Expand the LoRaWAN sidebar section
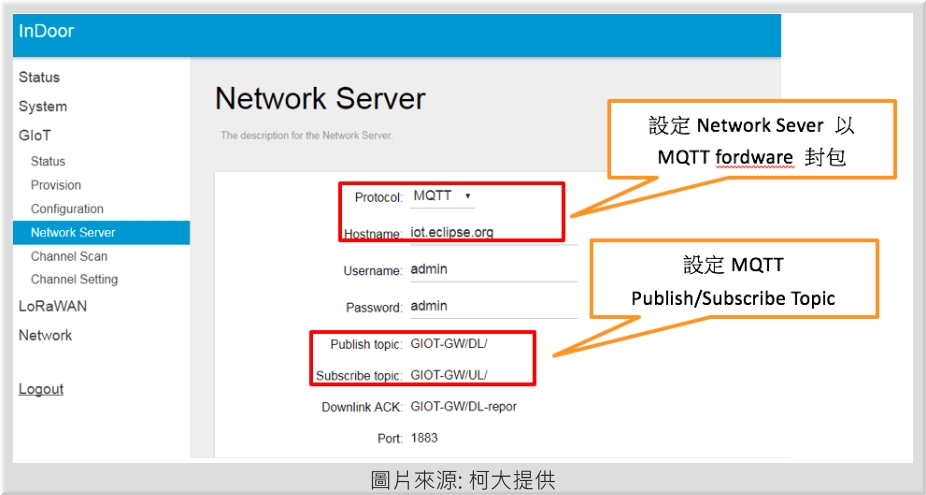The height and width of the screenshot is (495, 926). pos(52,306)
